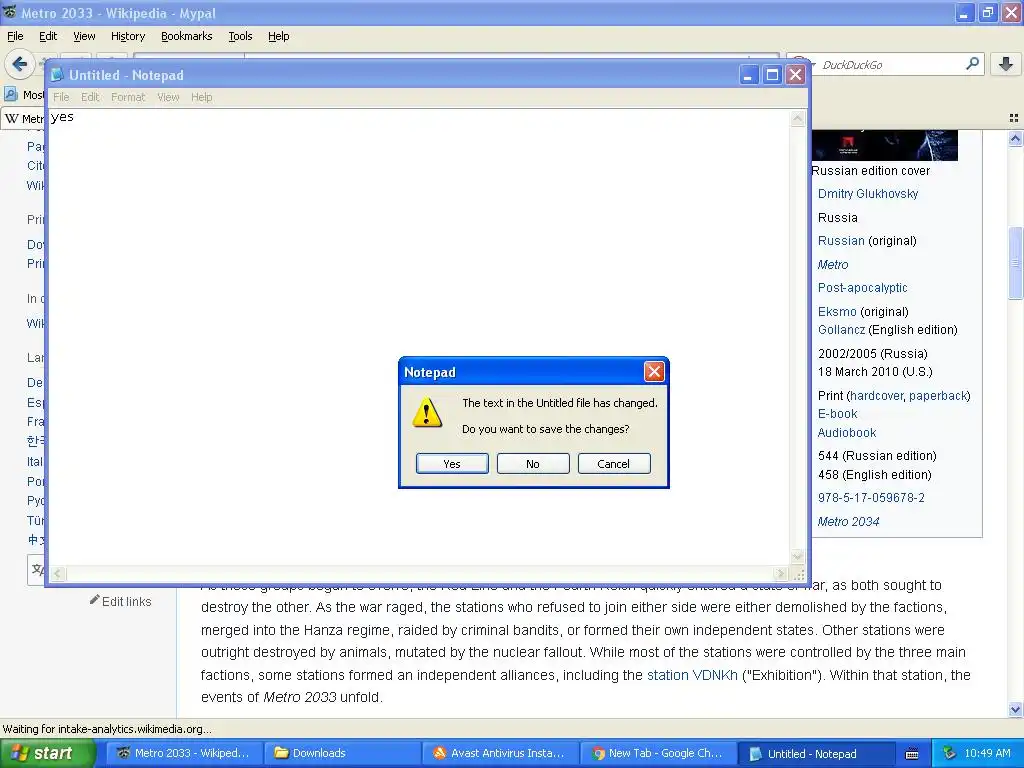1024x768 pixels.
Task: Switch to New Tab Google Chrome taskbar button
Action: point(658,753)
